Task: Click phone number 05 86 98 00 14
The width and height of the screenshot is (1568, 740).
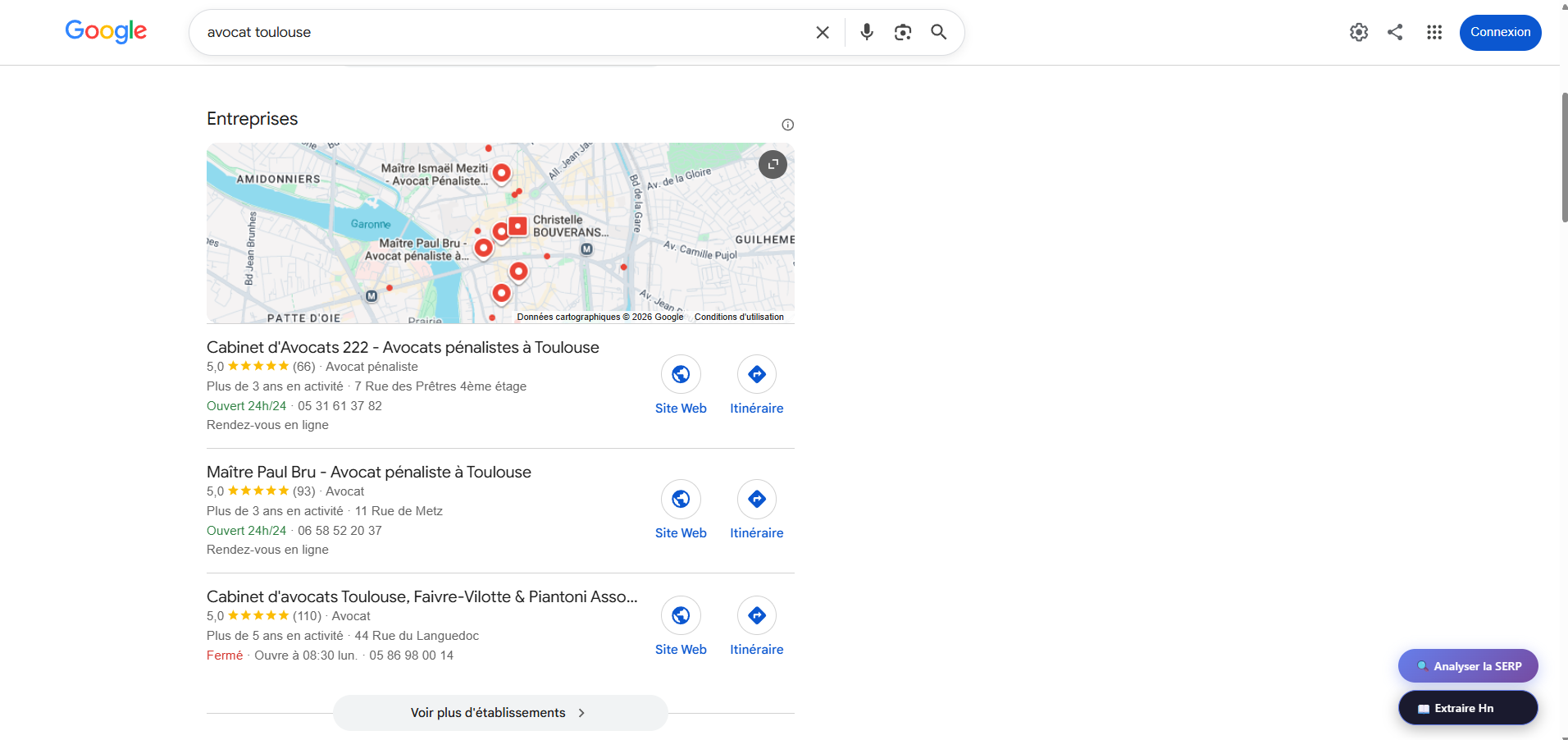Action: click(x=411, y=655)
